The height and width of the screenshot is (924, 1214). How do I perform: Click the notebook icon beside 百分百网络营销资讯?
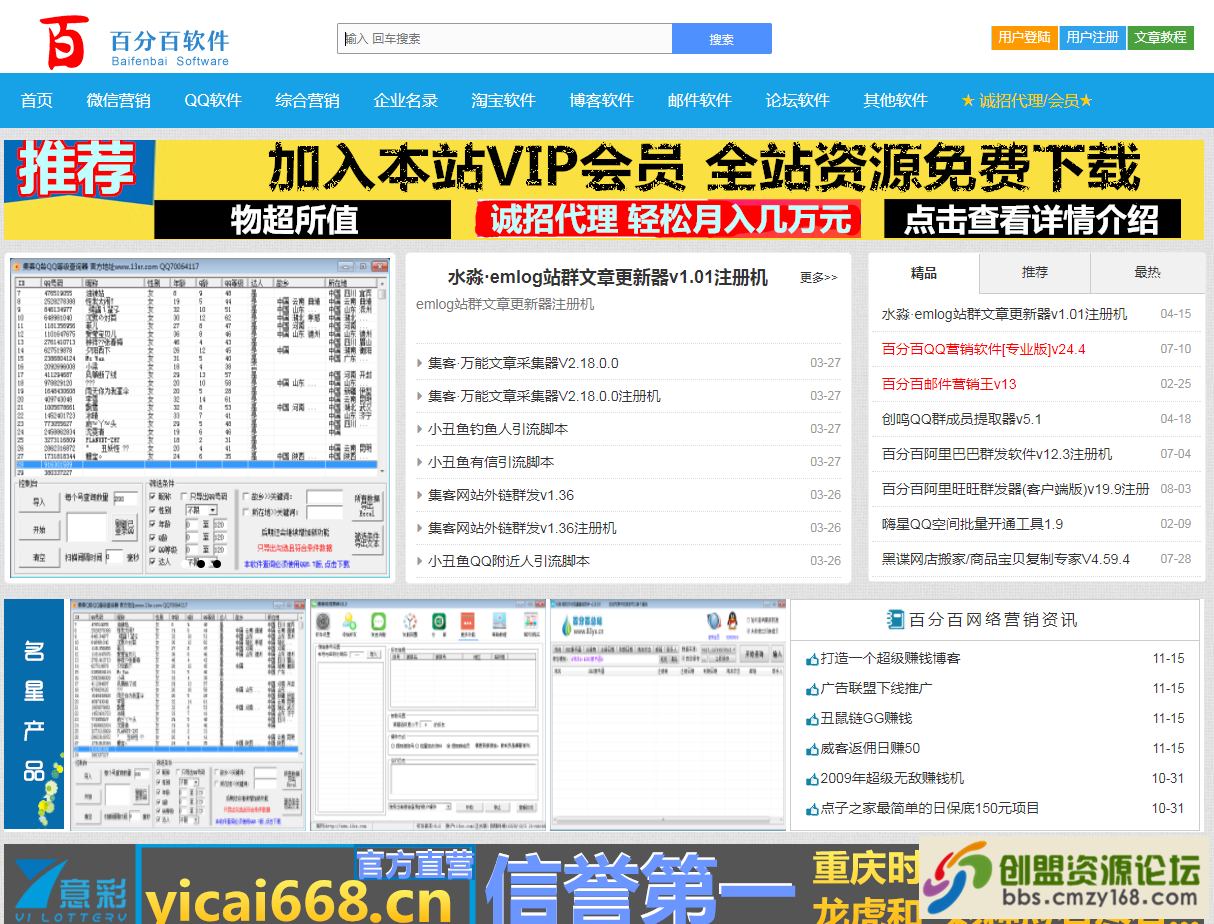tap(896, 619)
